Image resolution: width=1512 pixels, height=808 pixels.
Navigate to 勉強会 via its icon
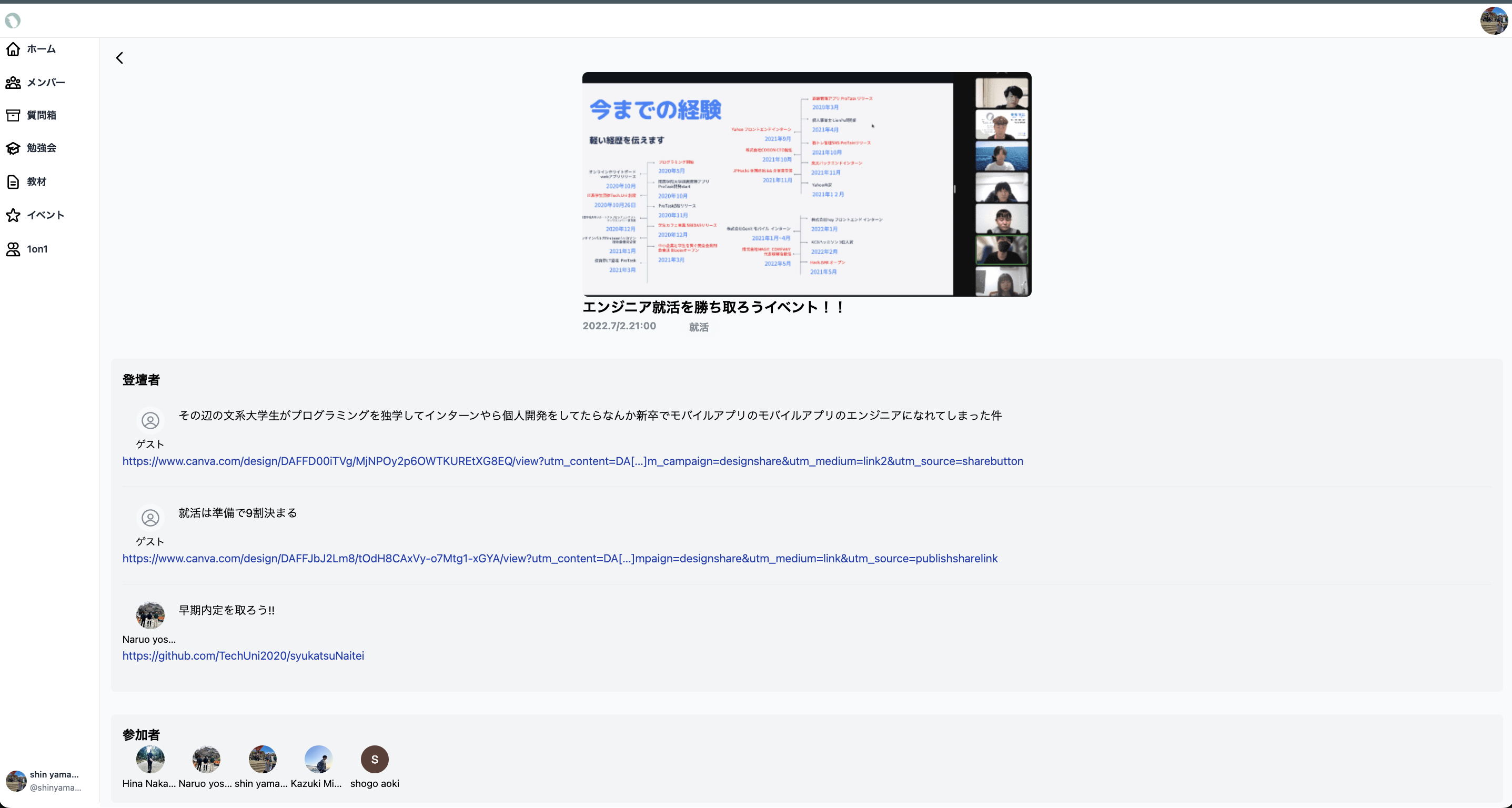pos(14,148)
